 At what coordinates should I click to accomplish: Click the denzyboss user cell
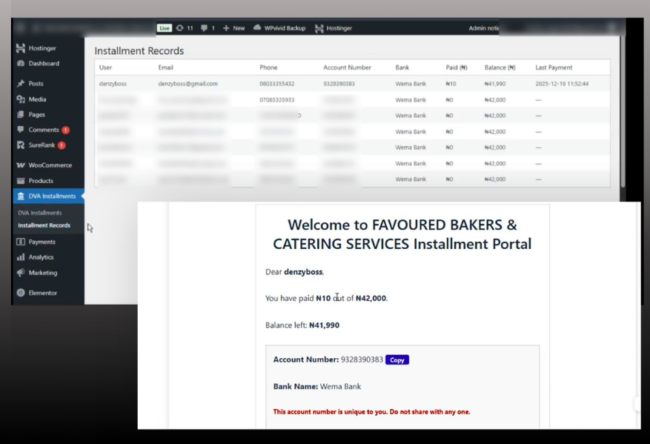coord(113,84)
